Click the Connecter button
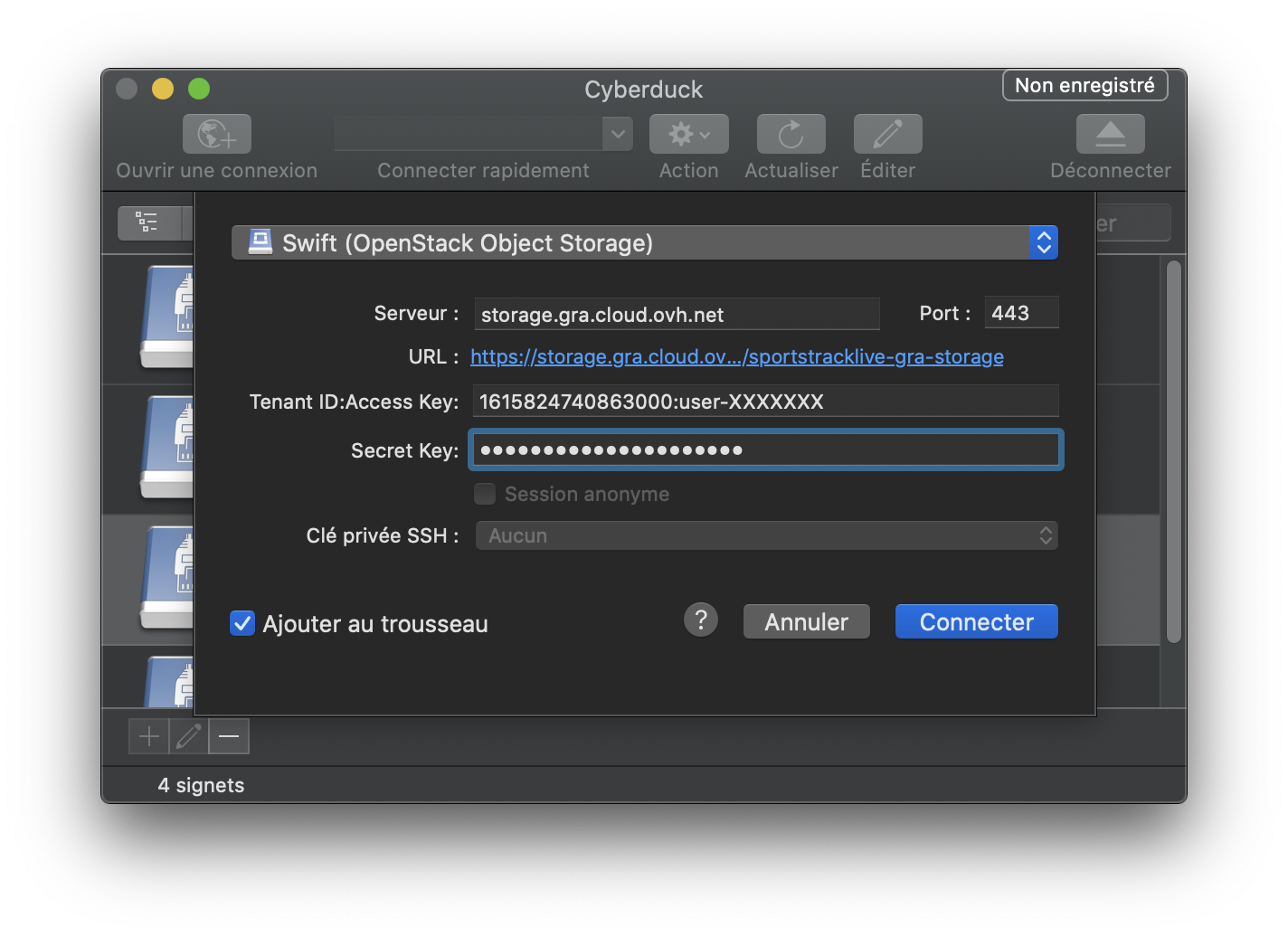The height and width of the screenshot is (937, 1288). pos(976,622)
